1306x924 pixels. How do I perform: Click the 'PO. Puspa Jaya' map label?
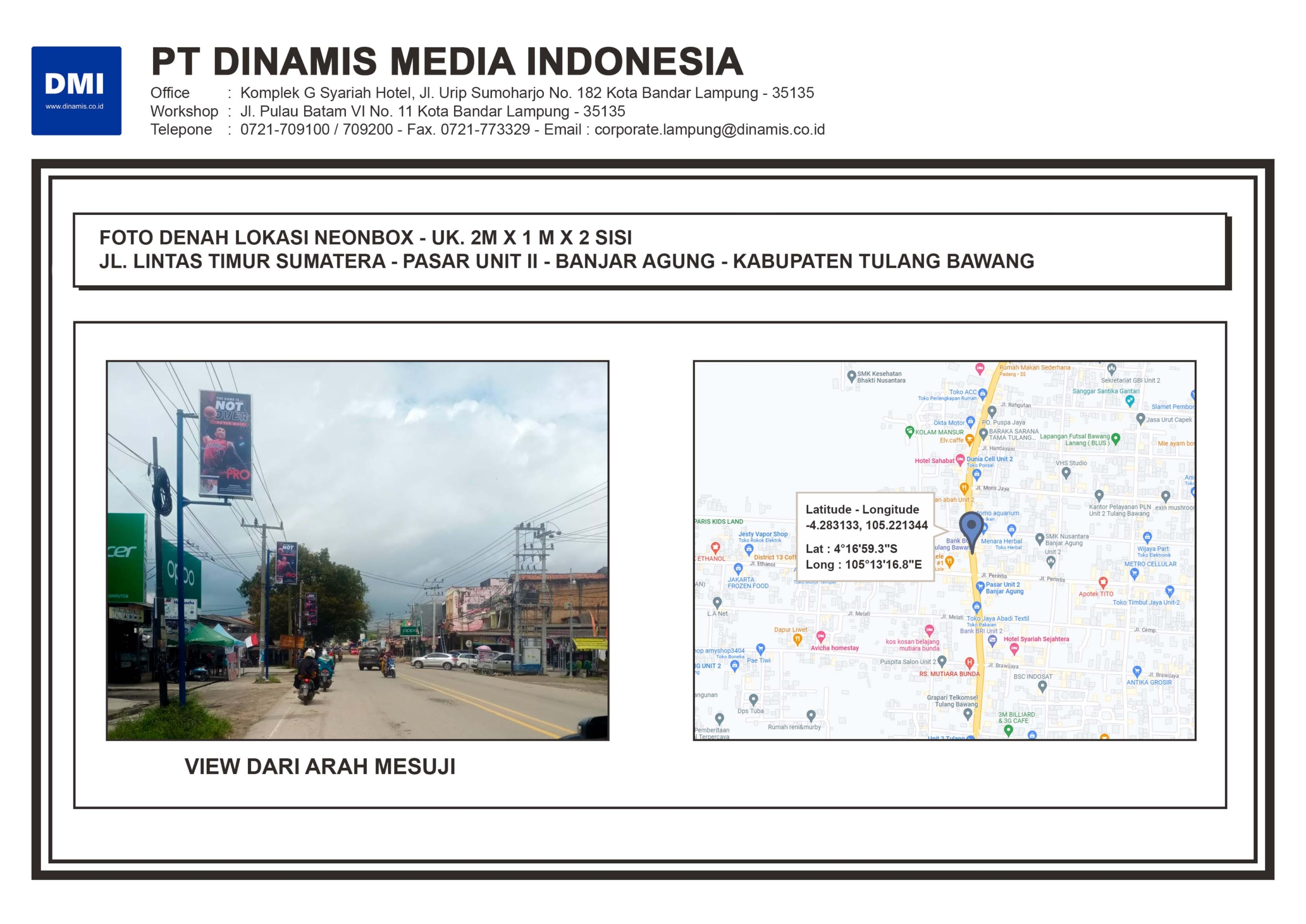point(1003,422)
